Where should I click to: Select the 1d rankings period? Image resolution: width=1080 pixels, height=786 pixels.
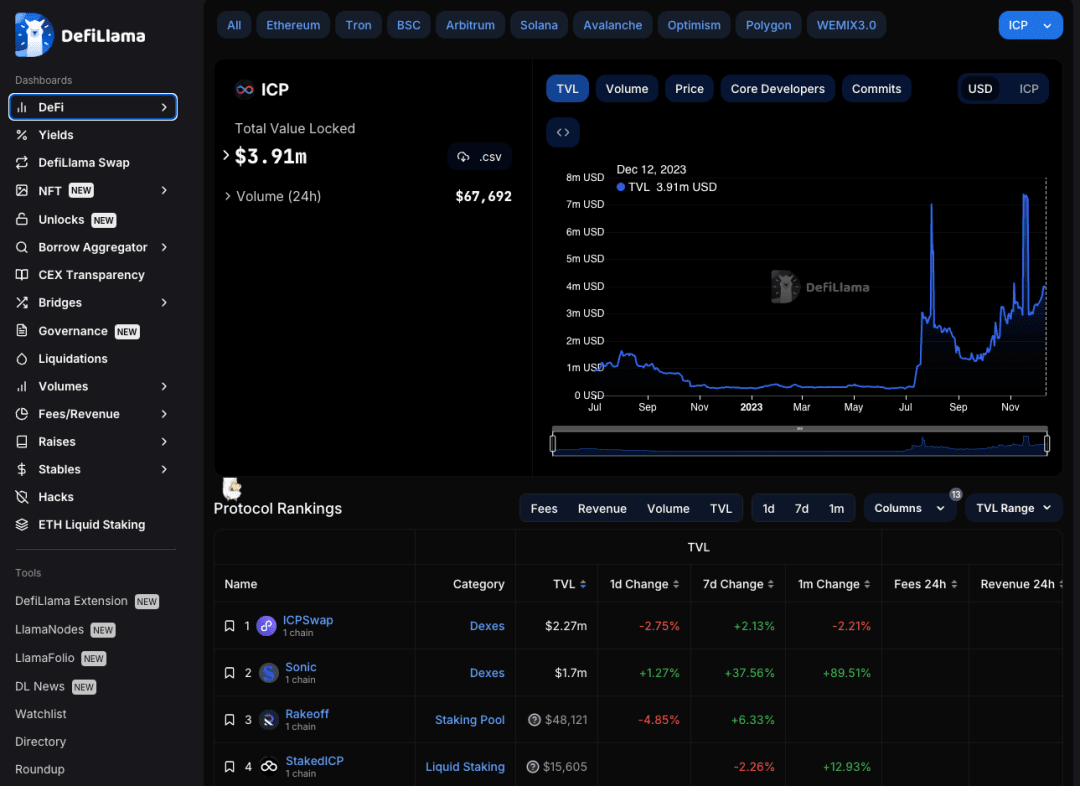pos(769,508)
